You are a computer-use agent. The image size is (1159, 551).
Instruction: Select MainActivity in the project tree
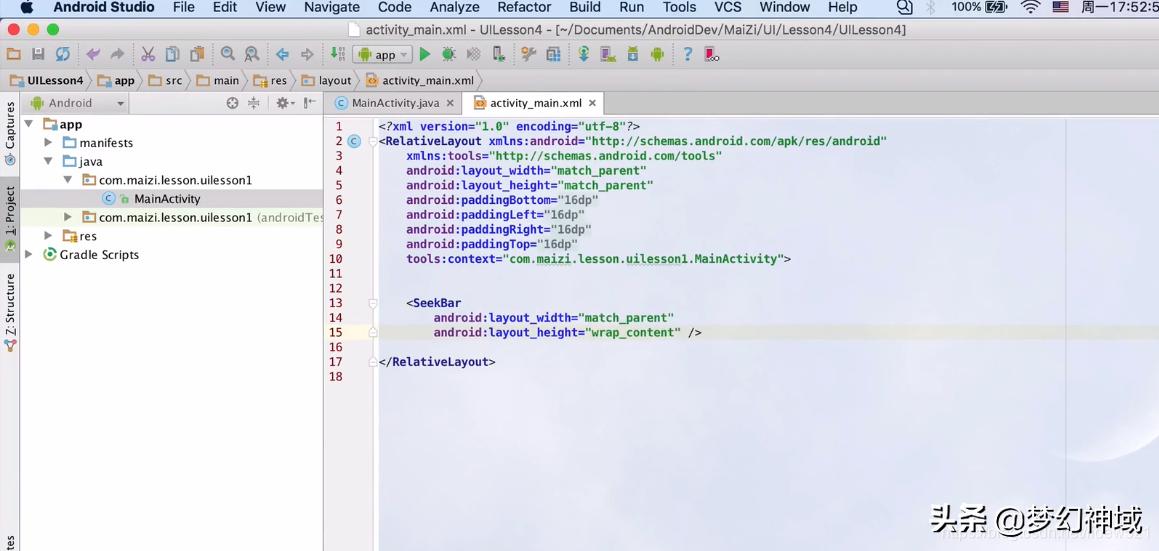[x=167, y=199]
